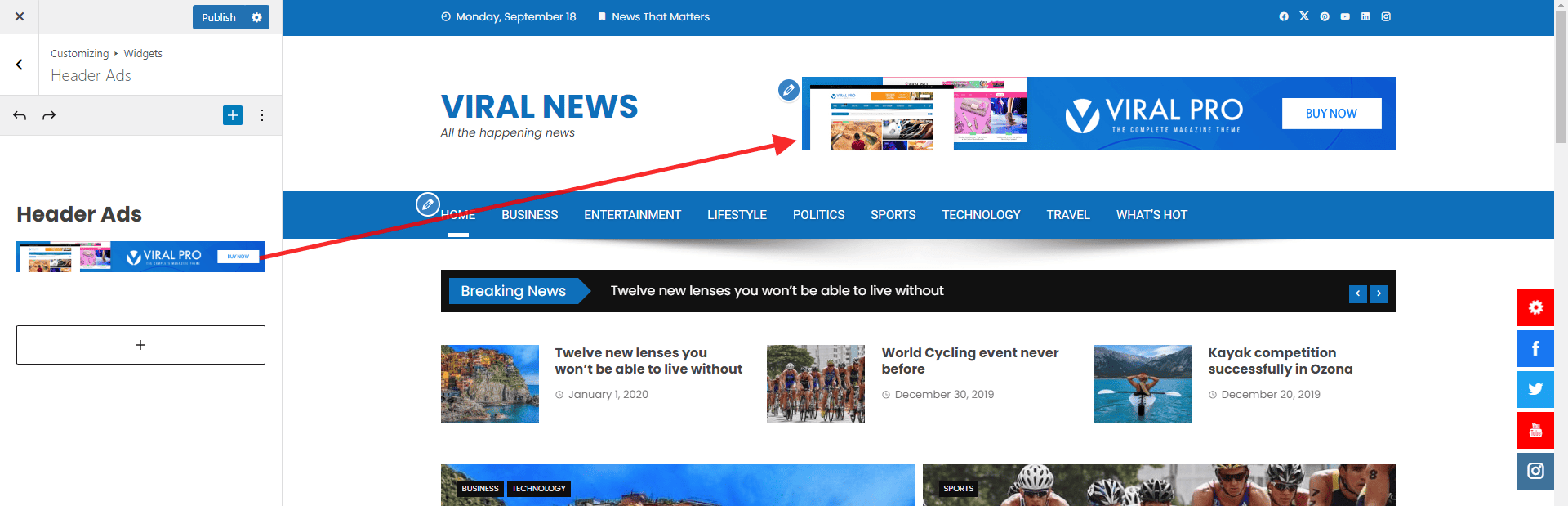Click the SPORTS category tag on featured image
This screenshot has width=1568, height=506.
pos(959,489)
